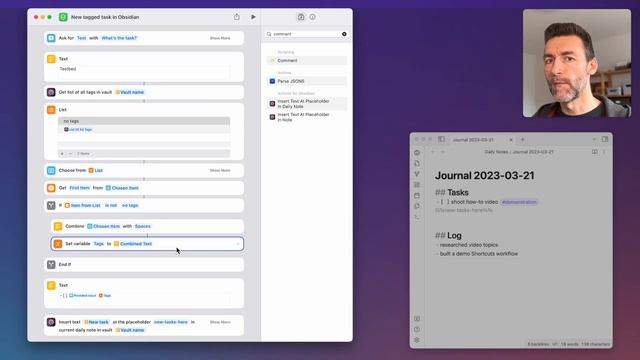The image size is (640, 360).
Task: Open Obsidian note more options menu
Action: pos(604,152)
